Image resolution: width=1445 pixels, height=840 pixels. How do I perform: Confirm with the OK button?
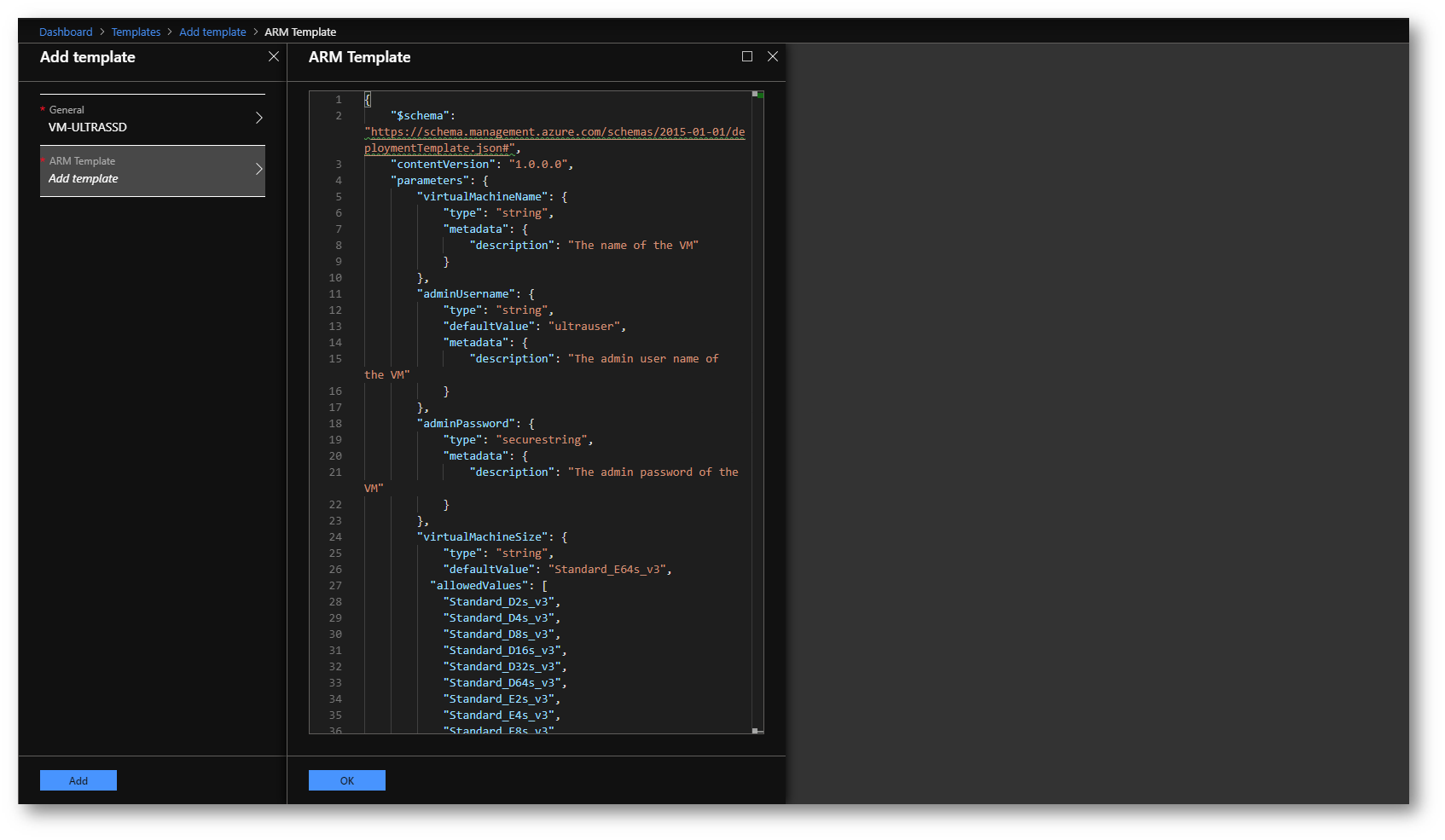(347, 780)
